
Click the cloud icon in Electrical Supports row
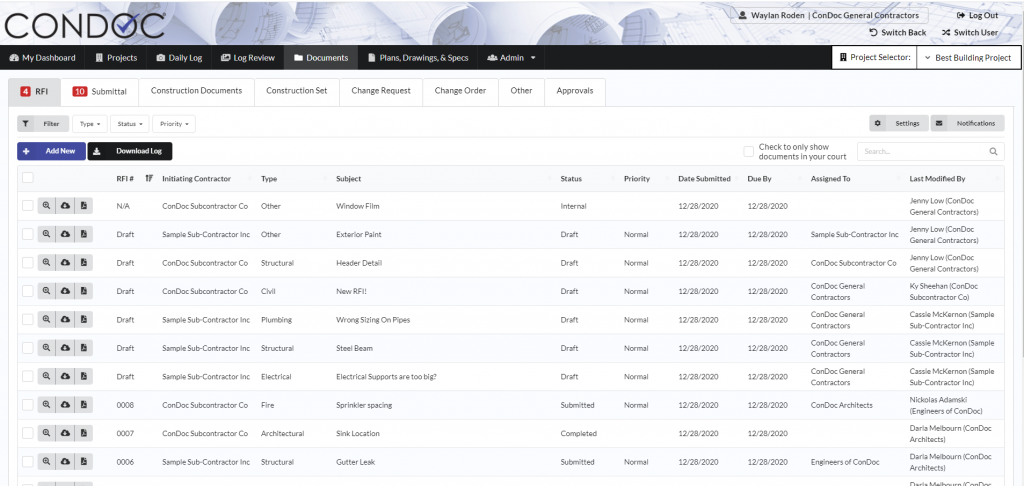(65, 376)
